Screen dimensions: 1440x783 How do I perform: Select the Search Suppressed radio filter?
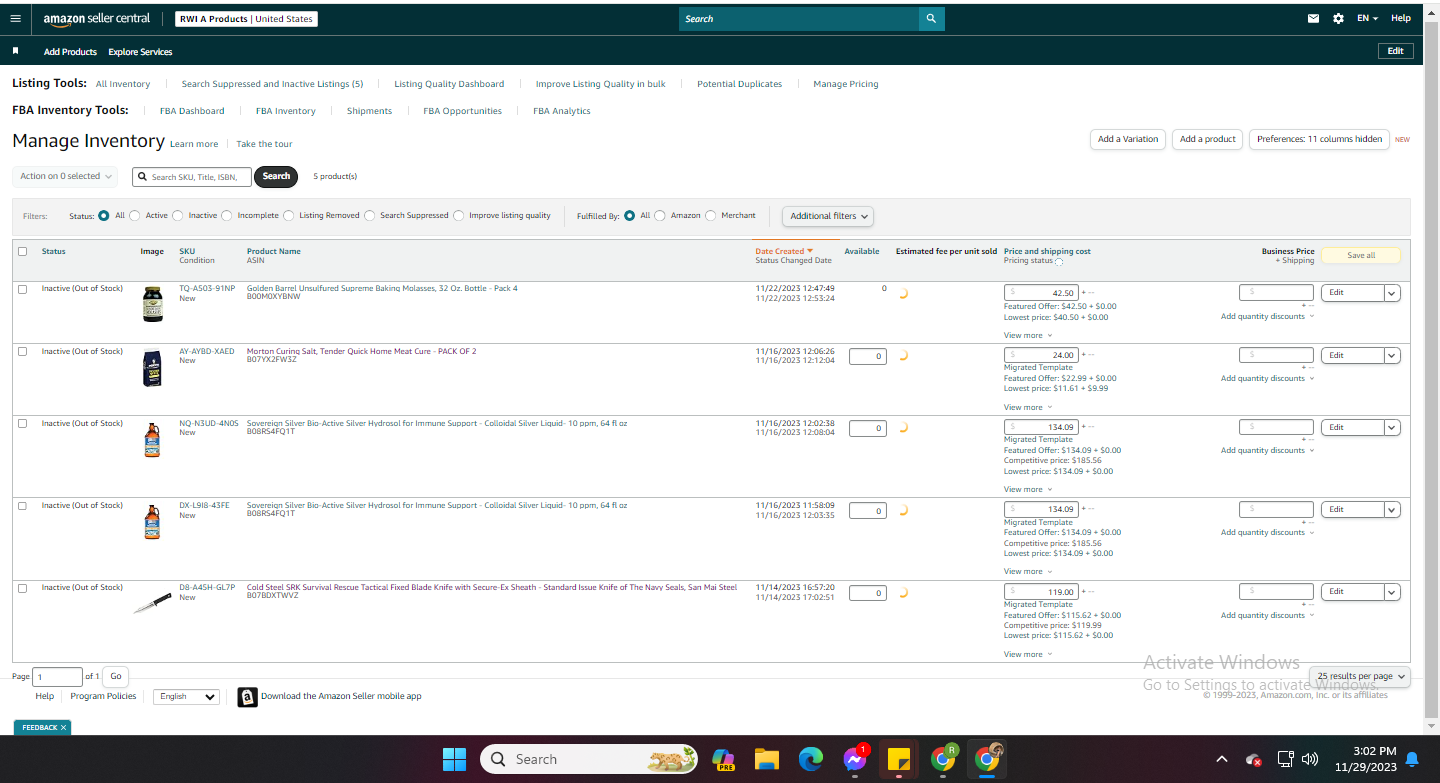click(370, 215)
